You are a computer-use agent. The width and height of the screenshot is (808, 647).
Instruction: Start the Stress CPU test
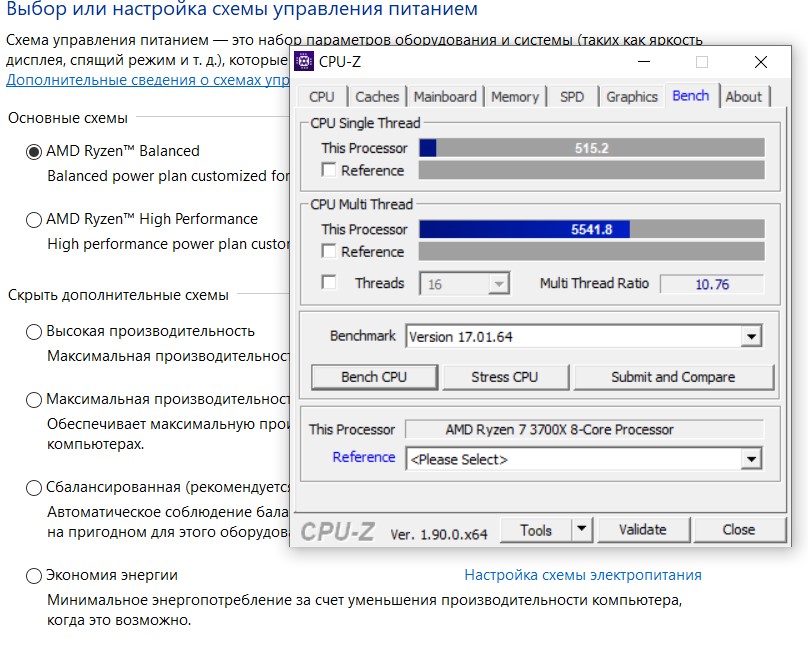click(x=504, y=377)
